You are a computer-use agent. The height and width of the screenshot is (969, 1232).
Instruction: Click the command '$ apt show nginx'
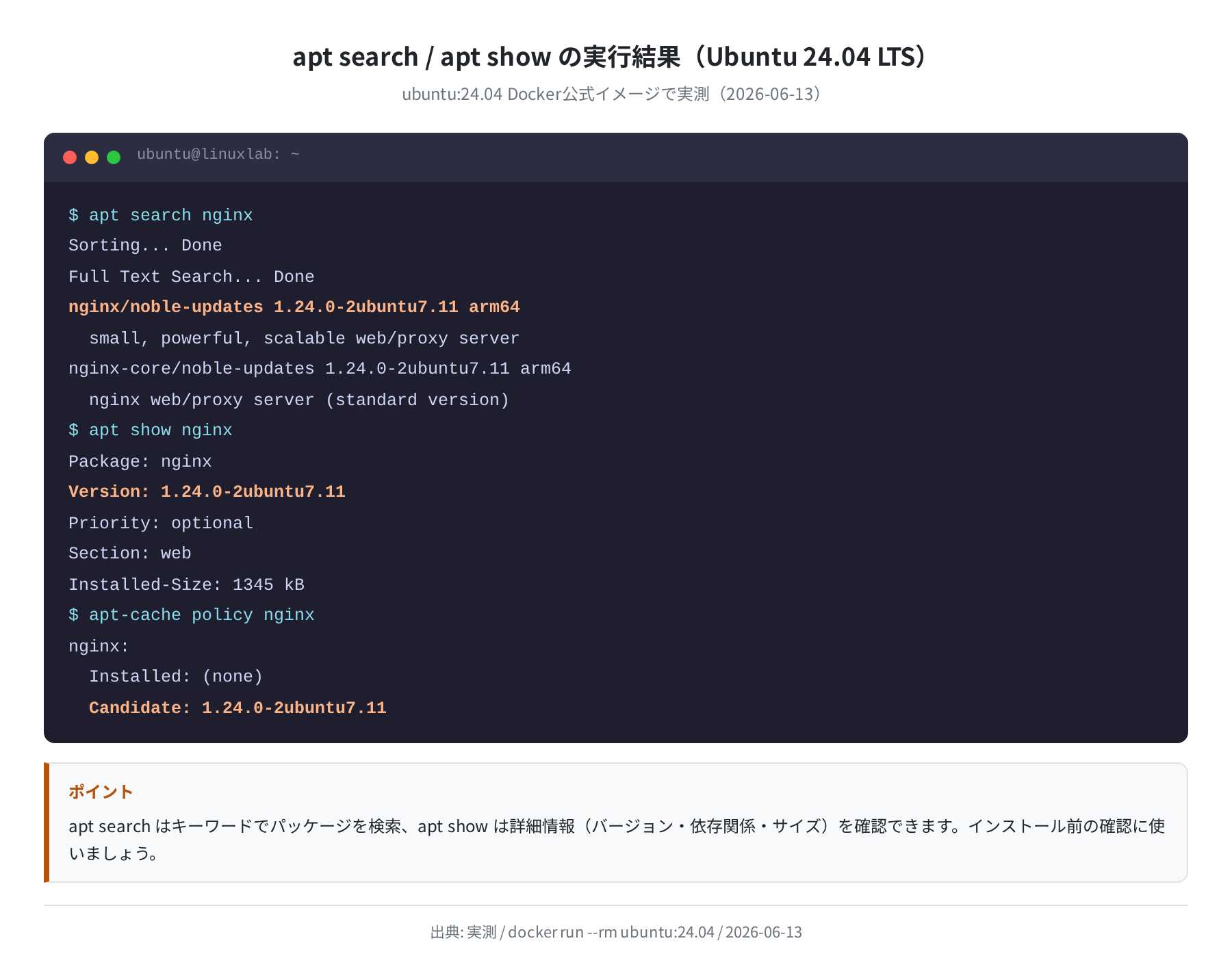point(151,430)
